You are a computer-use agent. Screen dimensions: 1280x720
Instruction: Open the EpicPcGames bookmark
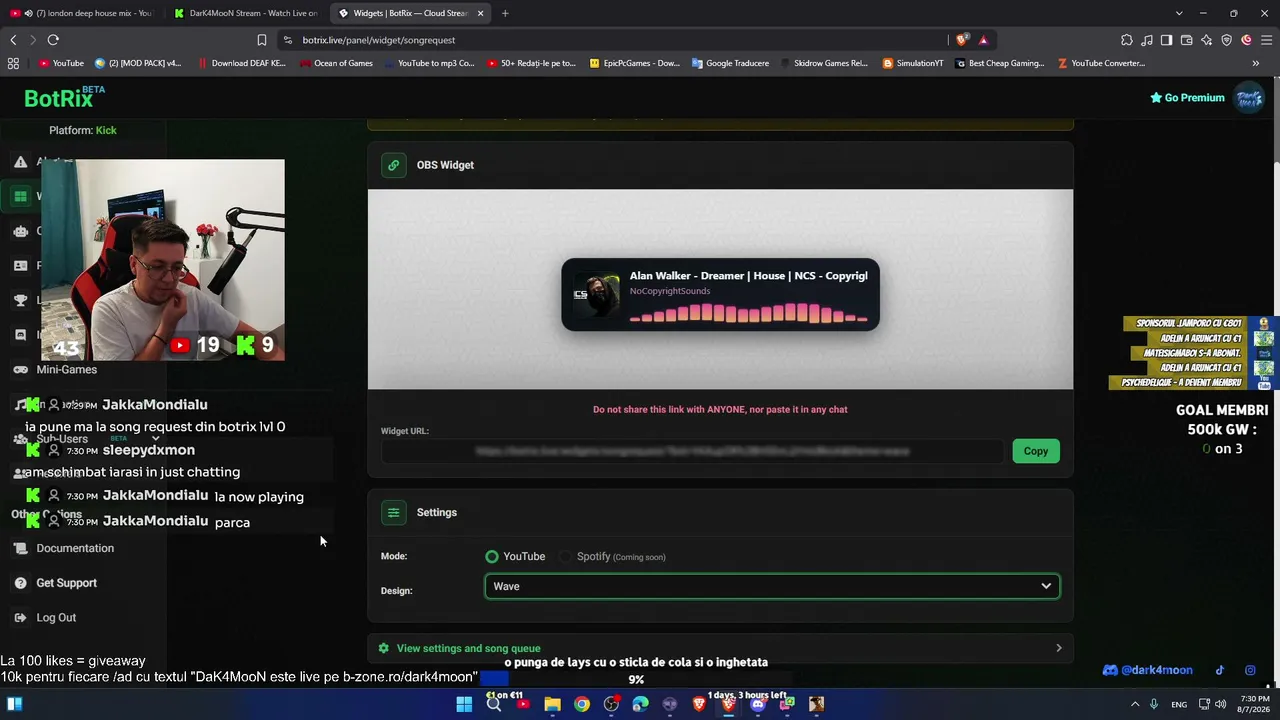(634, 63)
